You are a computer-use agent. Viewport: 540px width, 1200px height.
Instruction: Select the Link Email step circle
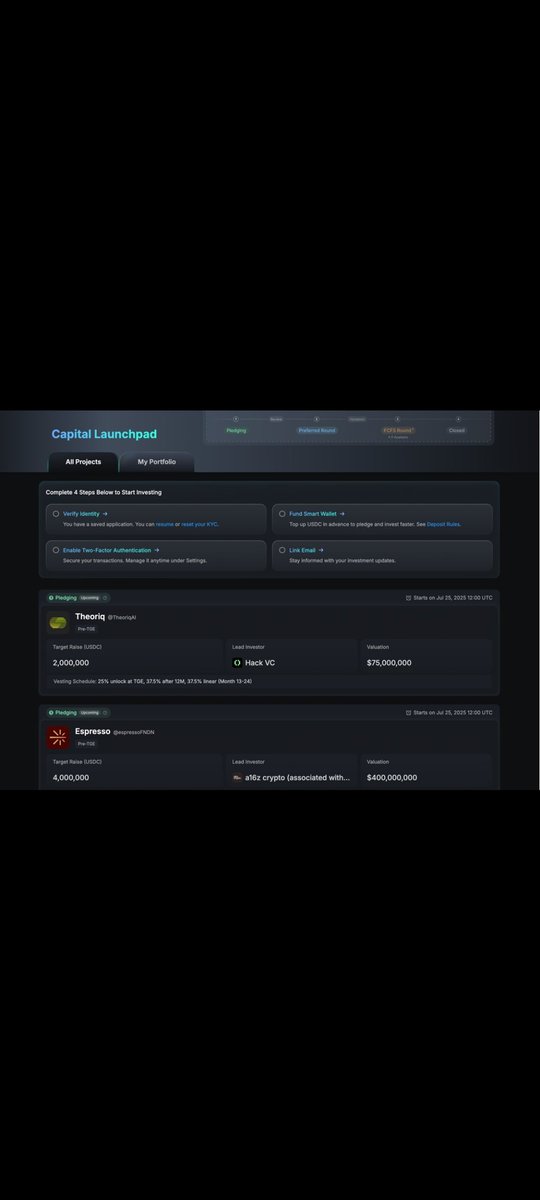point(282,550)
